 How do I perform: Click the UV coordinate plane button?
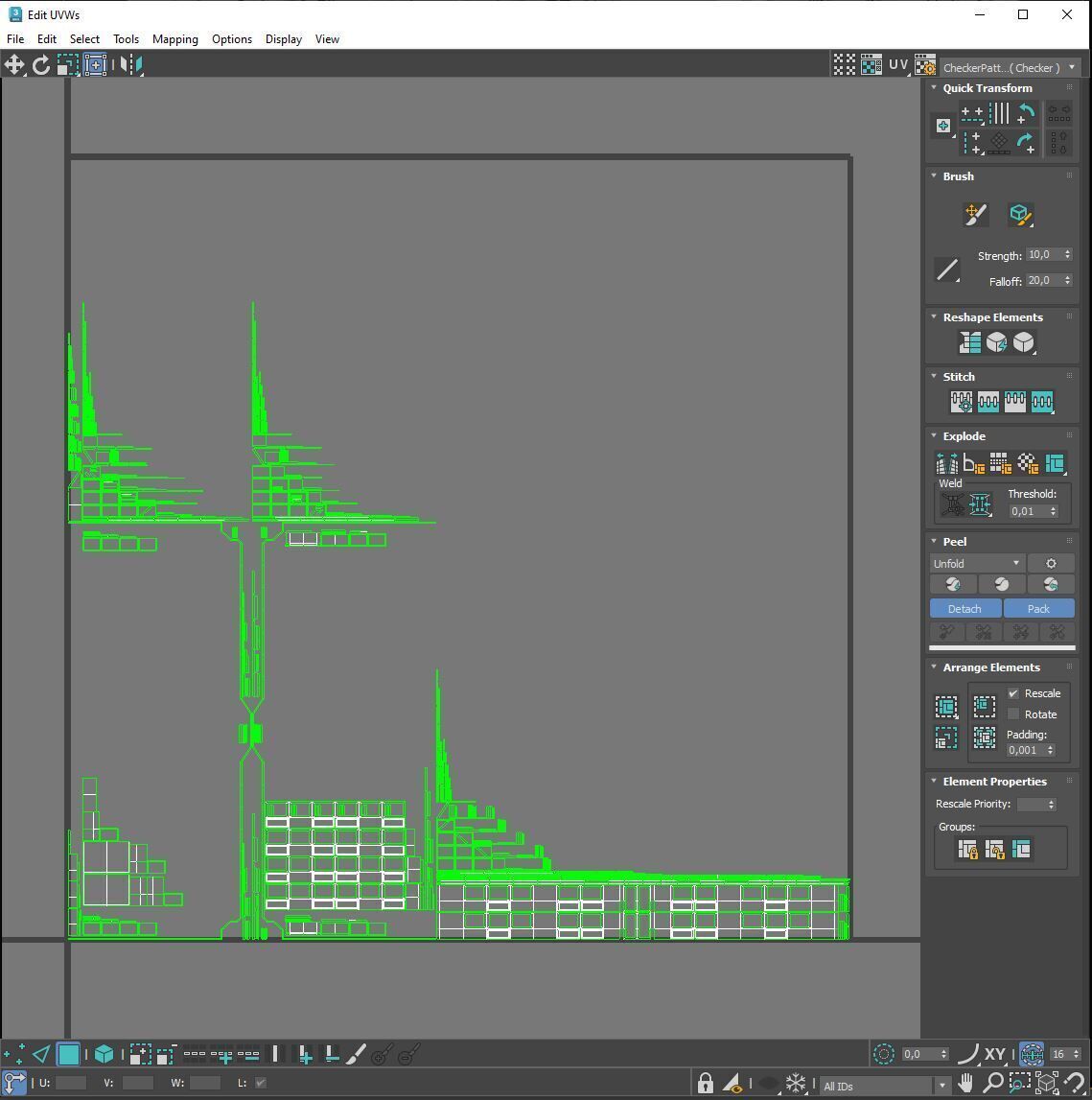[x=898, y=64]
